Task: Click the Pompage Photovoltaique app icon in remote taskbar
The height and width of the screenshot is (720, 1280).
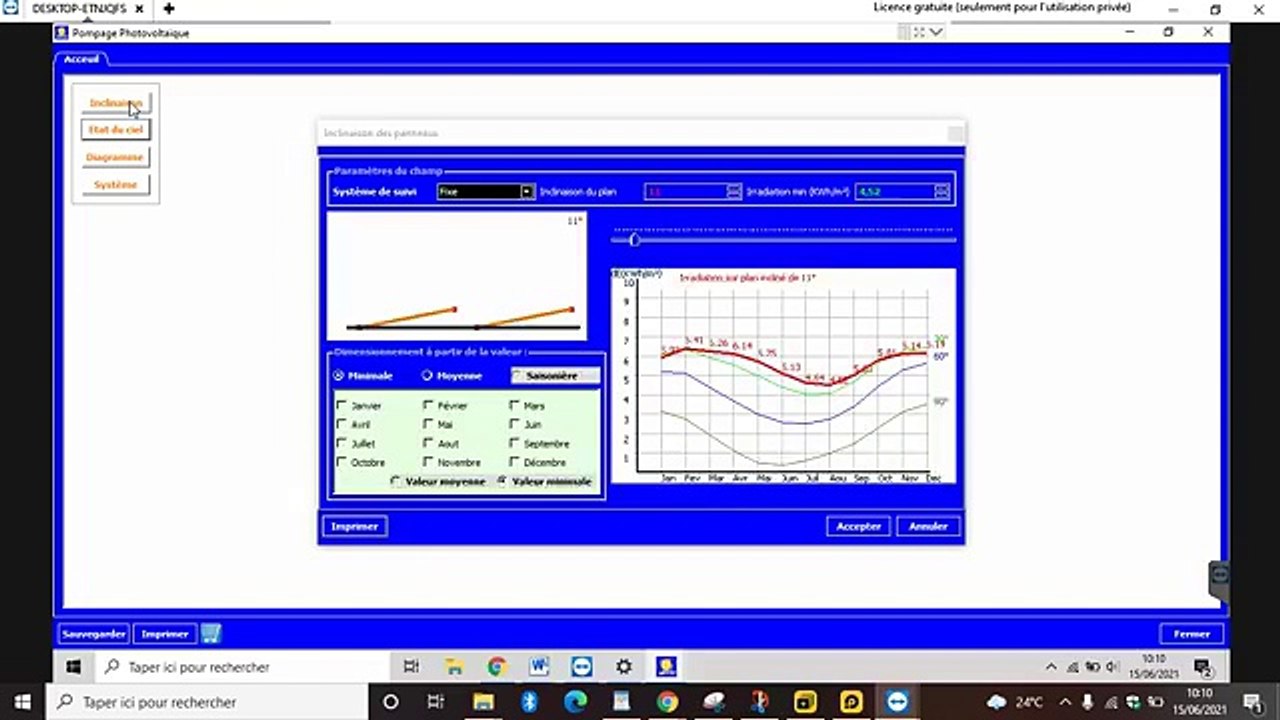Action: coord(666,667)
